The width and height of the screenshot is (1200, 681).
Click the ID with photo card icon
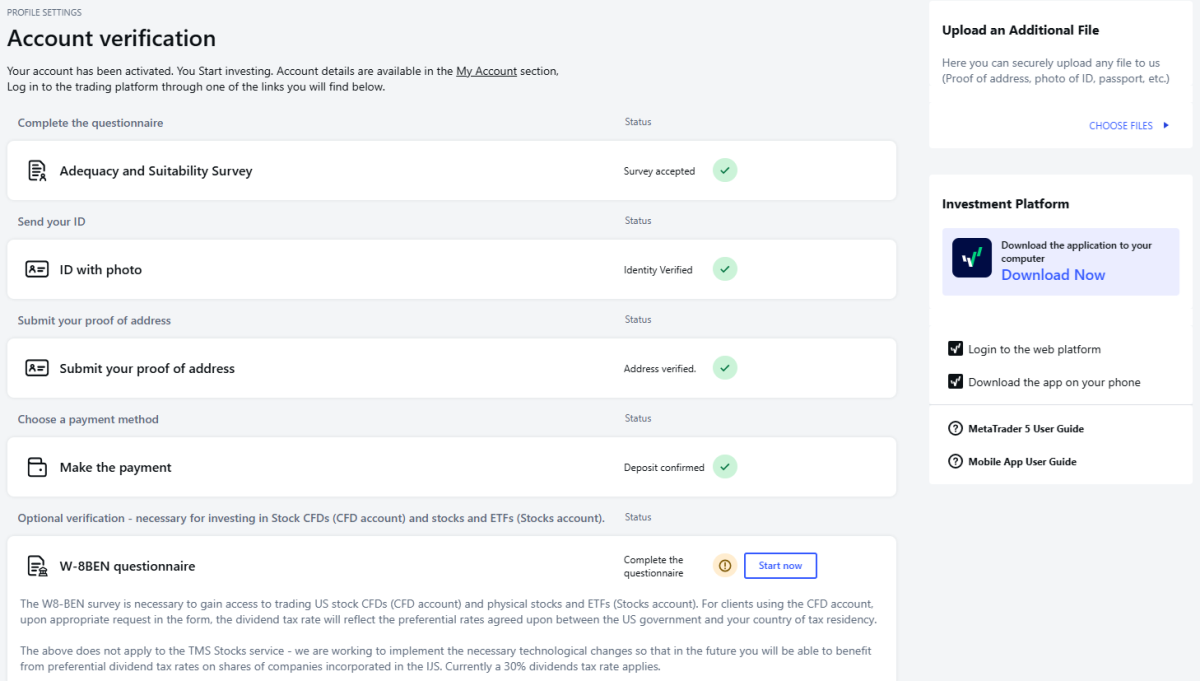(37, 269)
